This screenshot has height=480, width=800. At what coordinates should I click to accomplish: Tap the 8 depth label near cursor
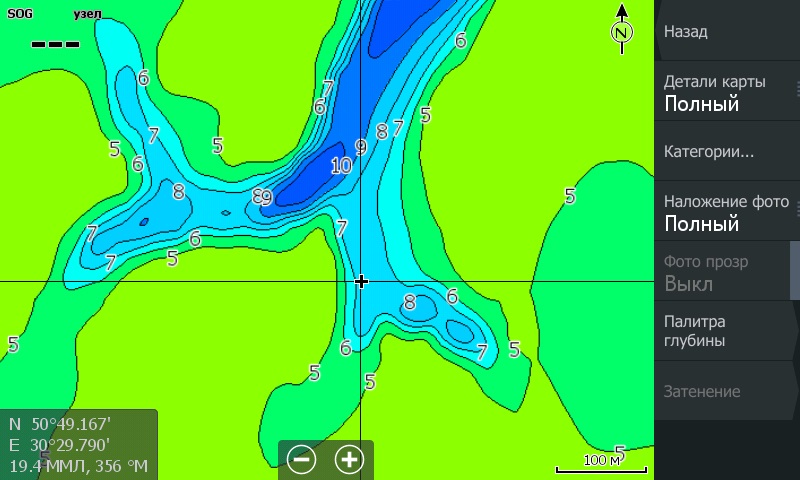pos(409,301)
